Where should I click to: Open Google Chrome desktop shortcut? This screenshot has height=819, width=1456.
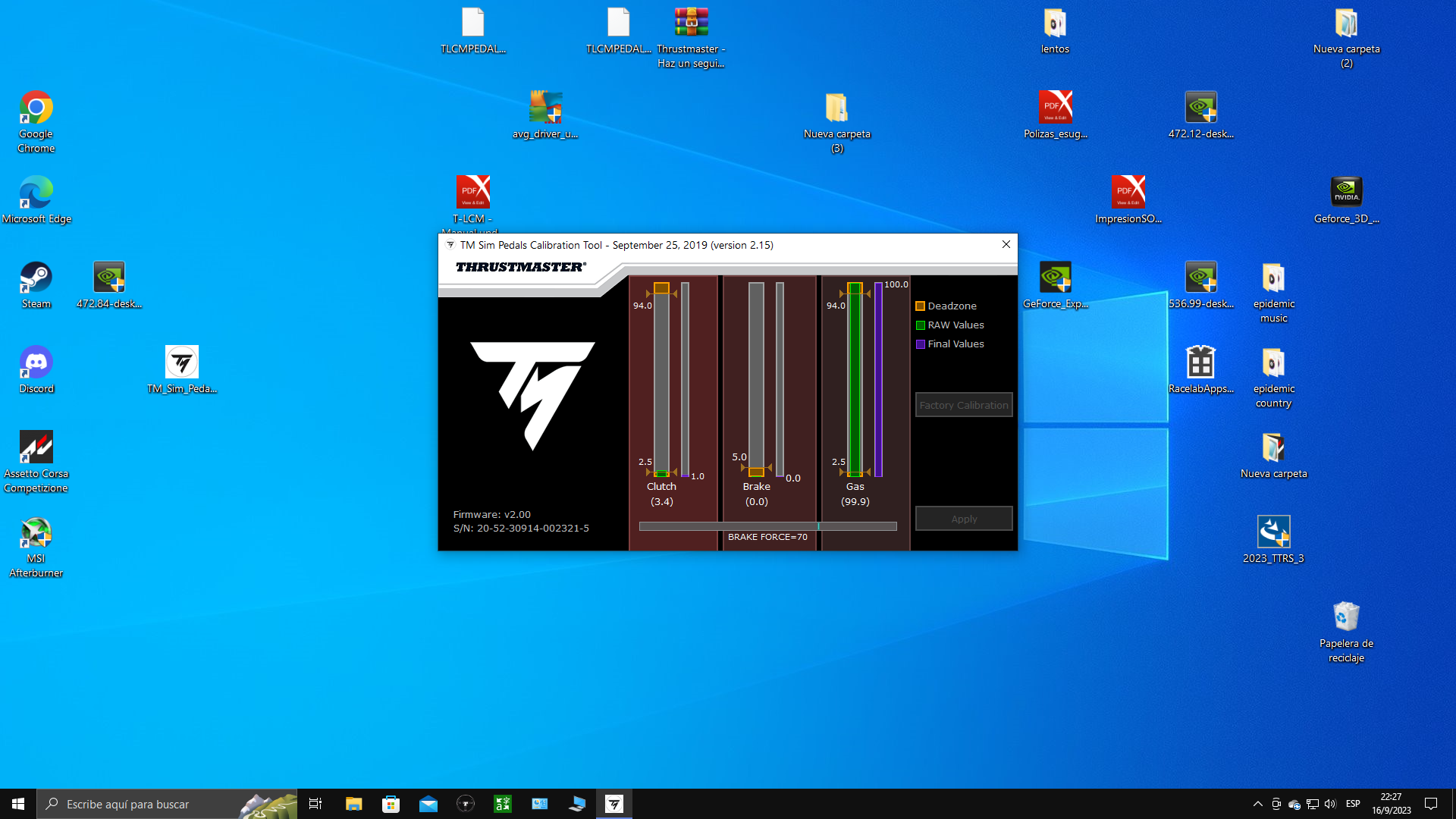coord(36,121)
